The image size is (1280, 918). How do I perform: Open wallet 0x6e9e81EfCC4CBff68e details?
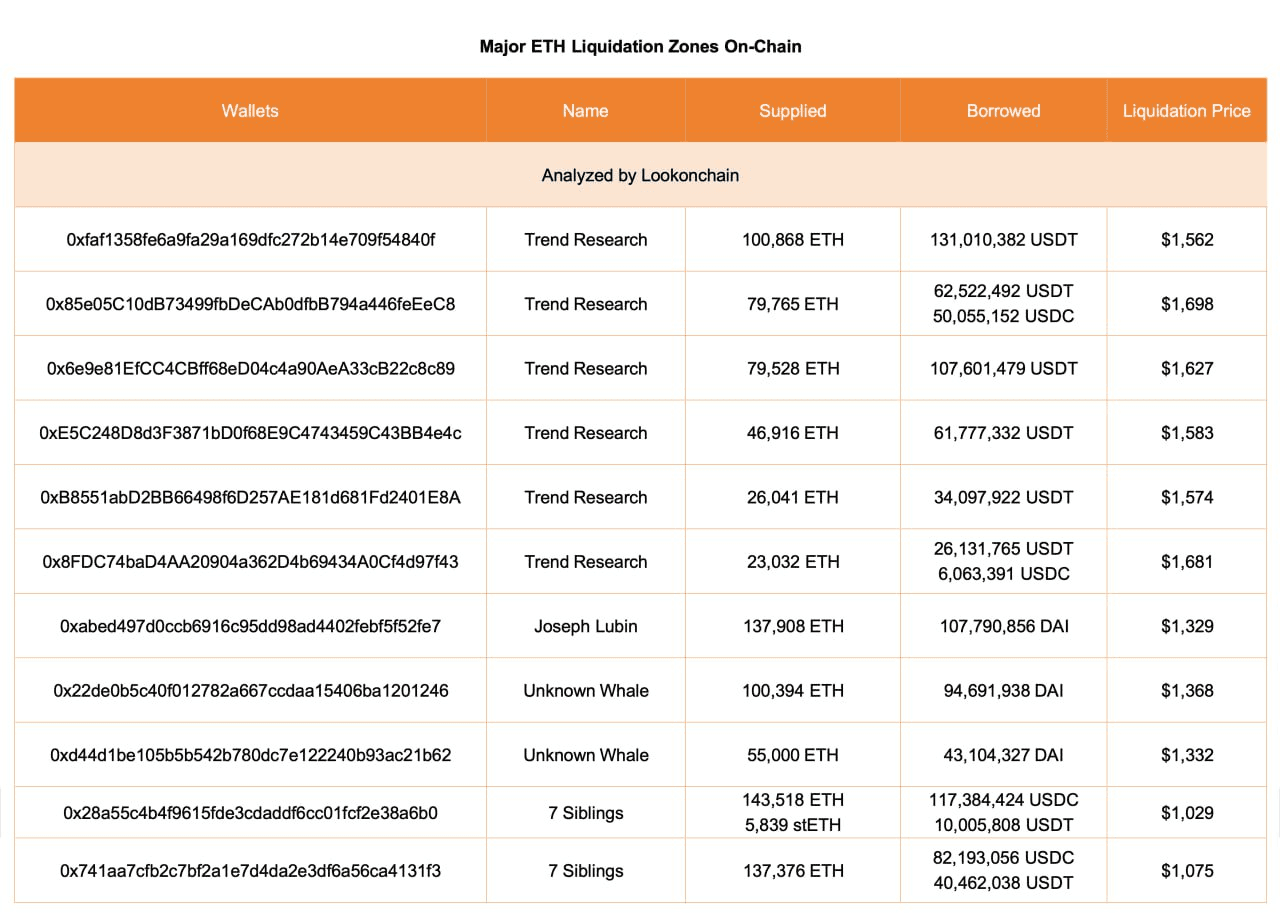[x=249, y=368]
